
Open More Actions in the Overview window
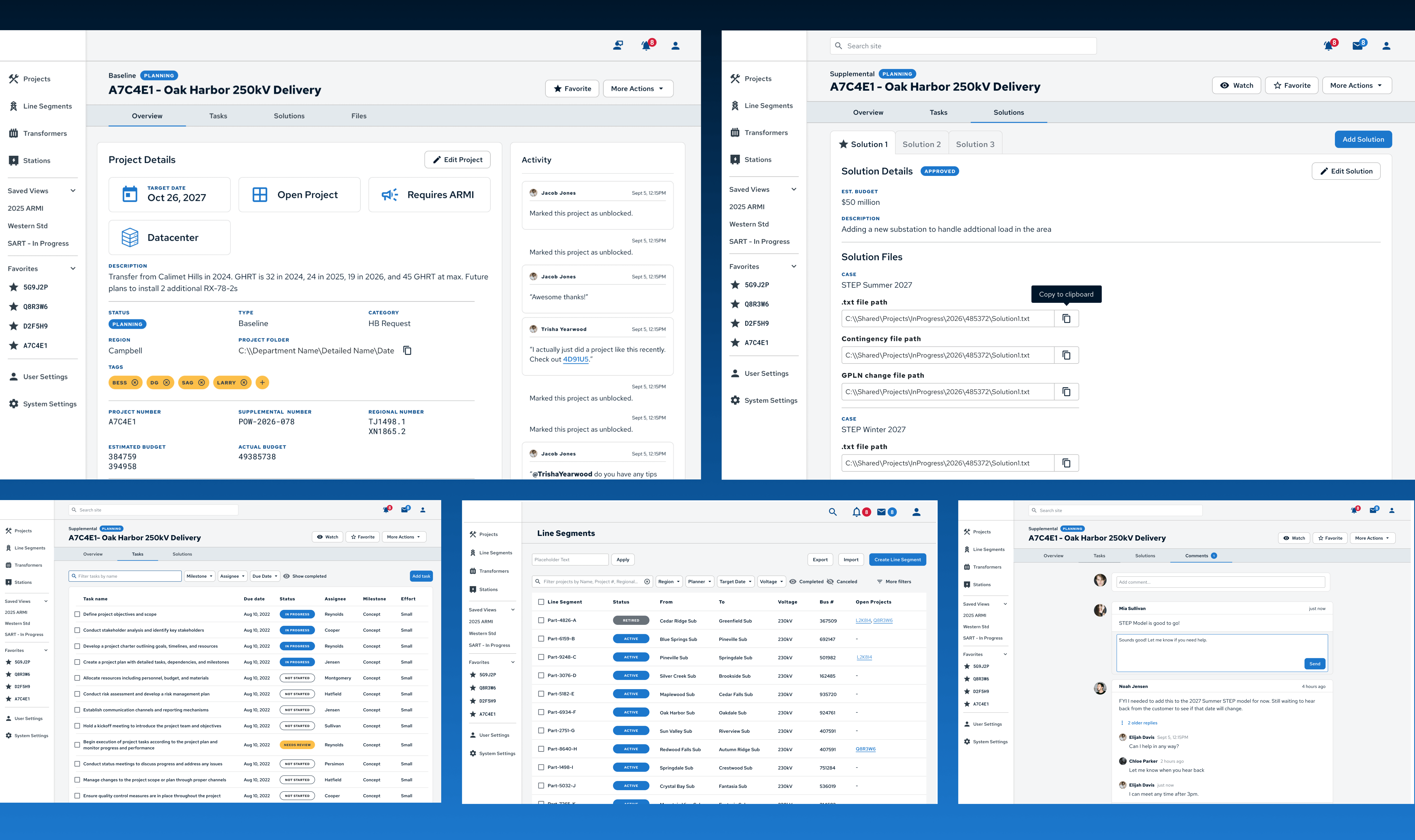[x=638, y=88]
